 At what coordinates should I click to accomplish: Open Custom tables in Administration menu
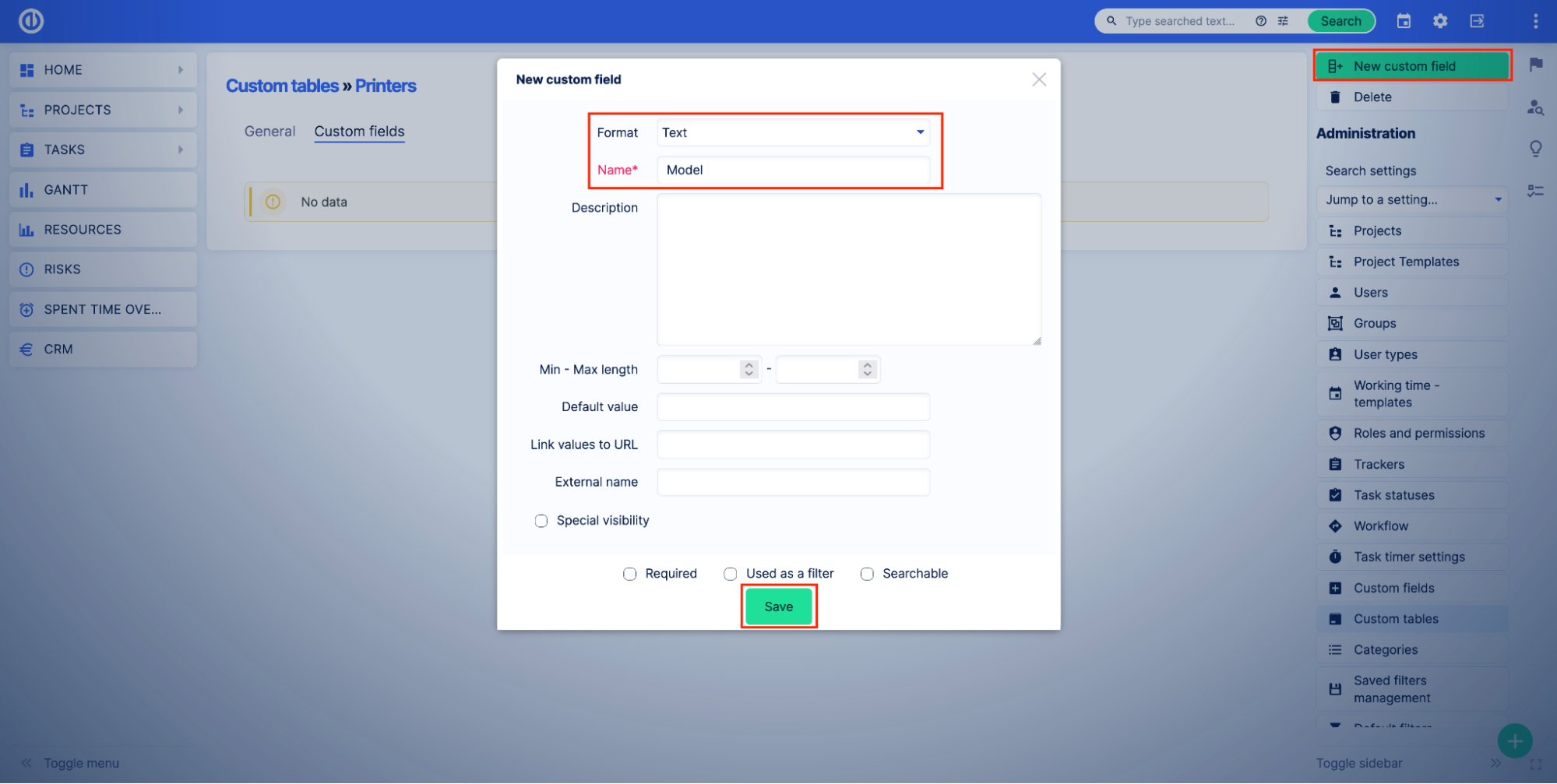1396,619
